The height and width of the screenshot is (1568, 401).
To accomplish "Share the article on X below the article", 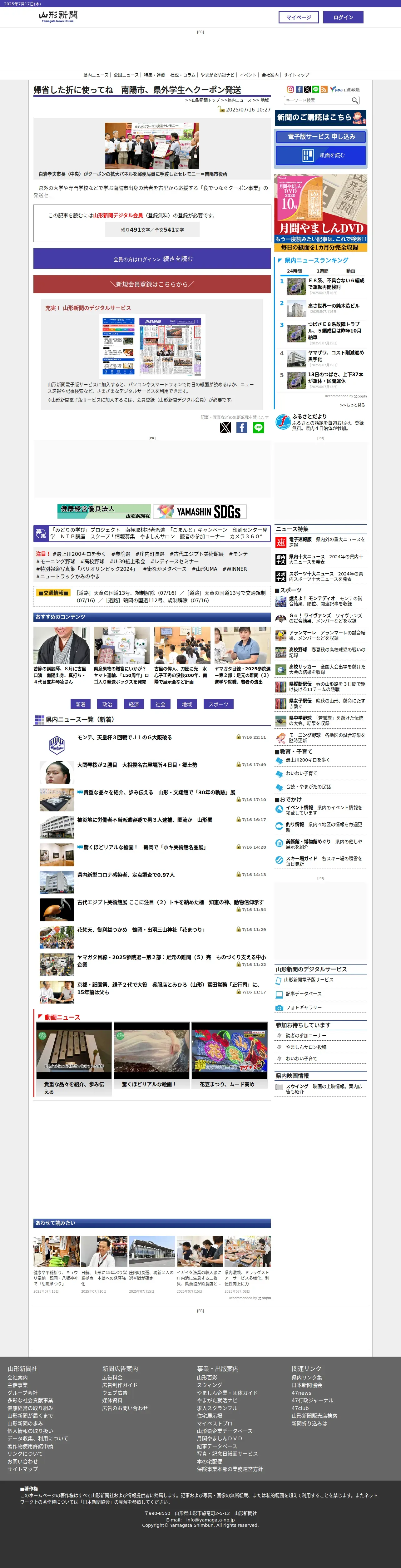I will [225, 427].
